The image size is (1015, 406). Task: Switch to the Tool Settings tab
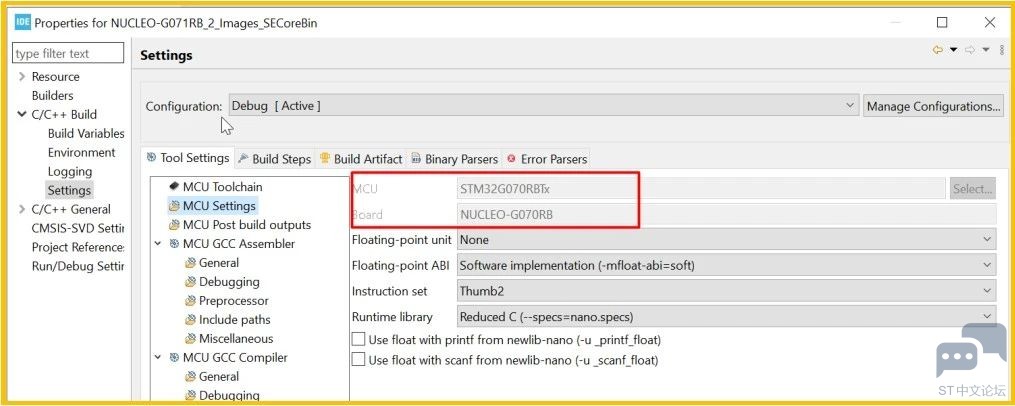(187, 158)
